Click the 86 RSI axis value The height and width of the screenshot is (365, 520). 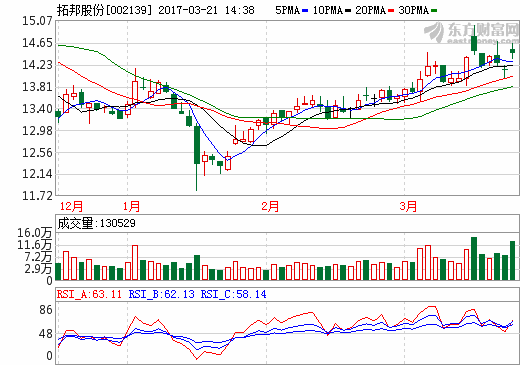(x=46, y=310)
